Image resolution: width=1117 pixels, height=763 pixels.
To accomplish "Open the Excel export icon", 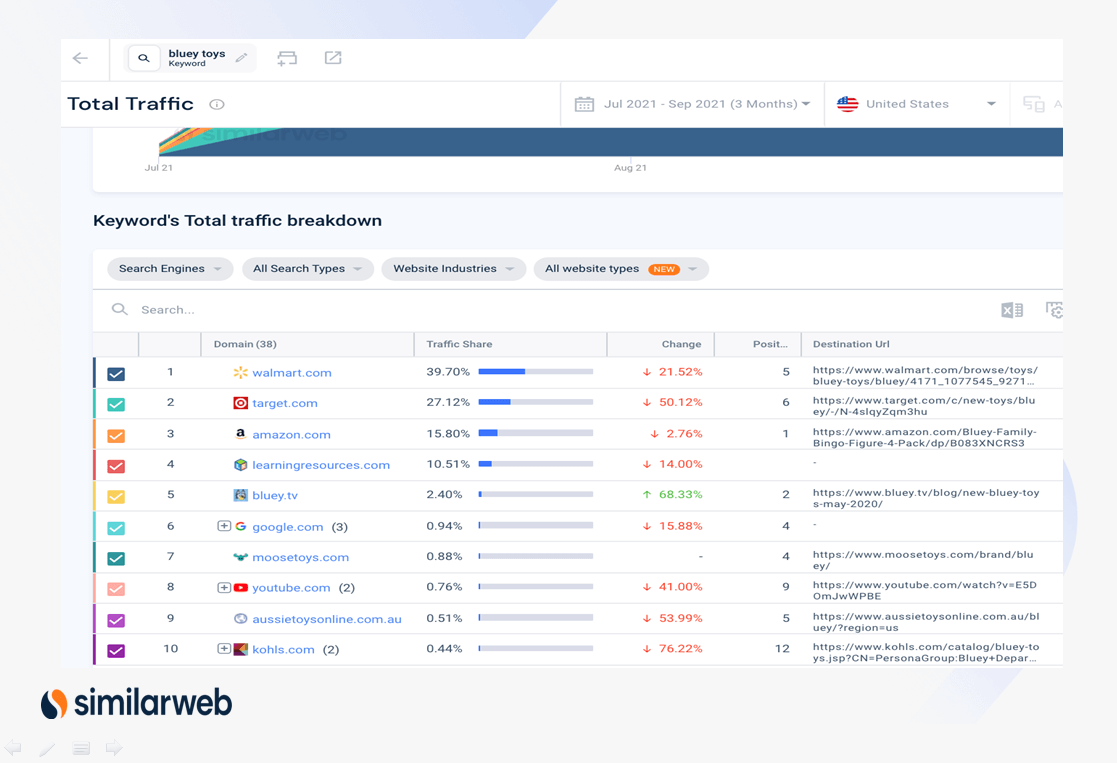I will point(1011,310).
